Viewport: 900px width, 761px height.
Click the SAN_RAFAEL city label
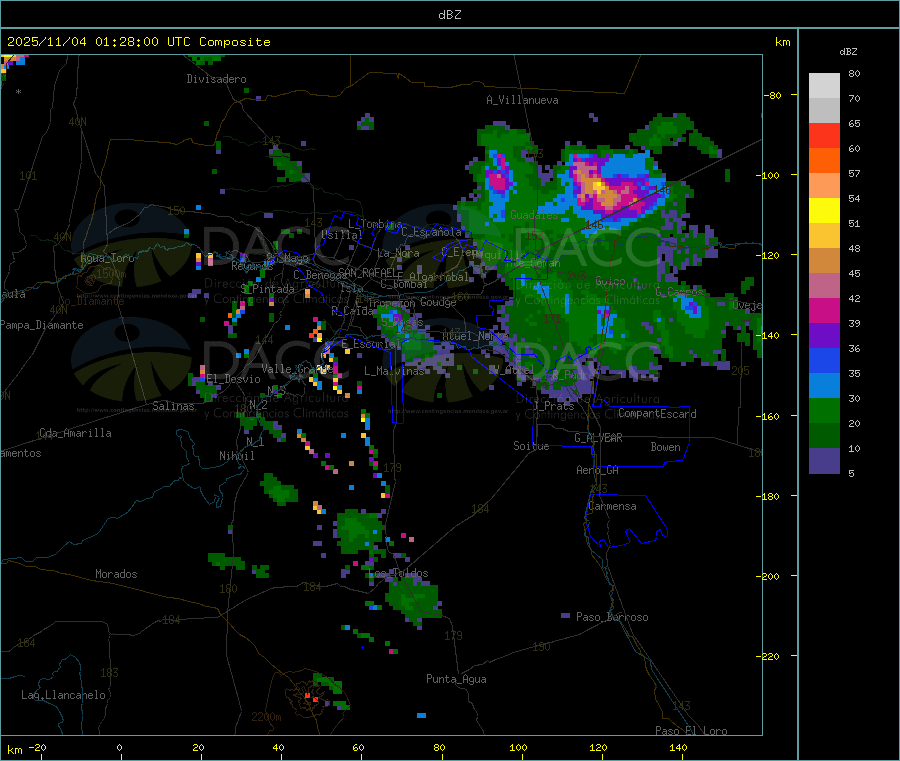[368, 272]
